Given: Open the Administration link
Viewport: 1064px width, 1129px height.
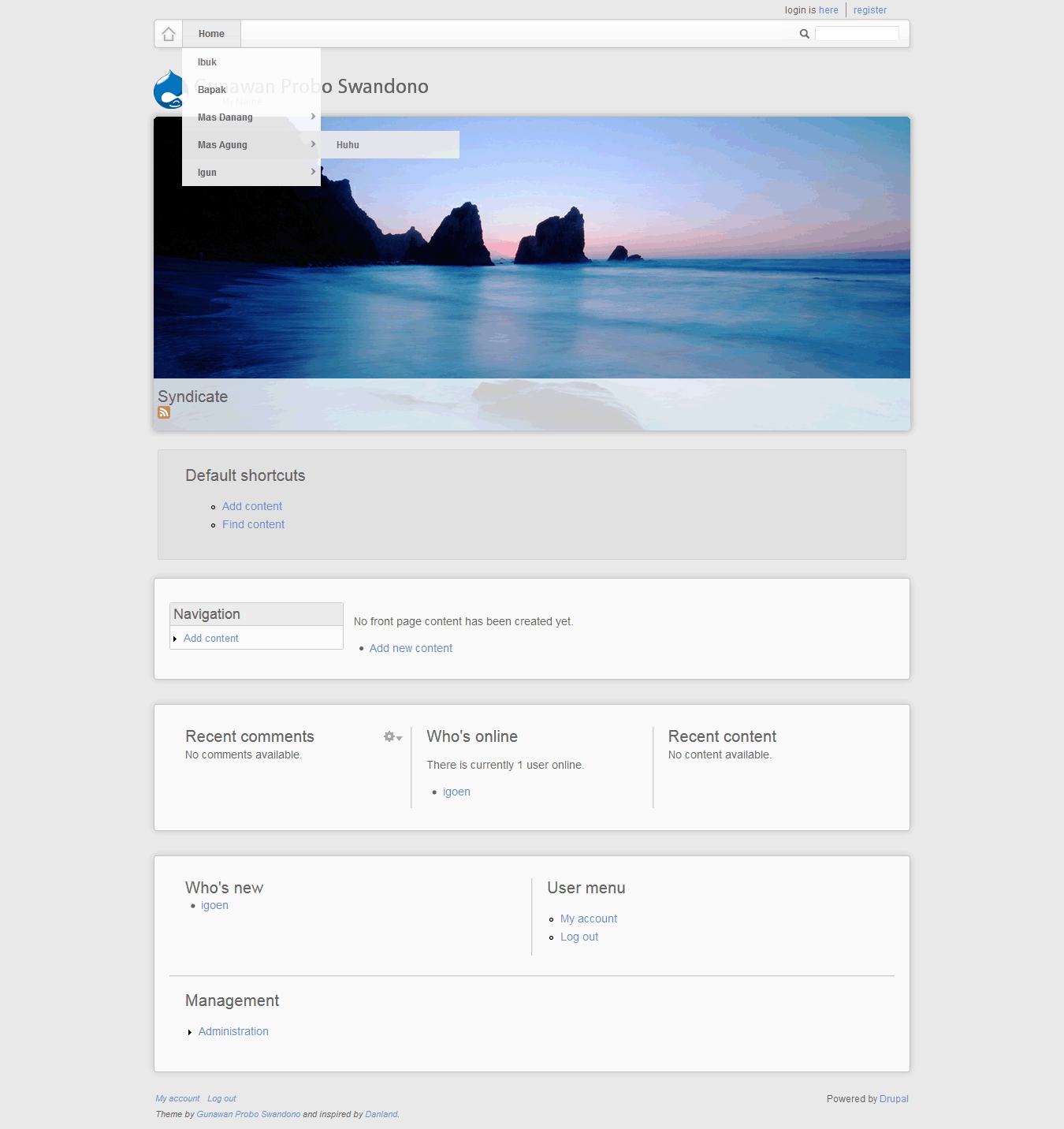Looking at the screenshot, I should click(x=233, y=1031).
